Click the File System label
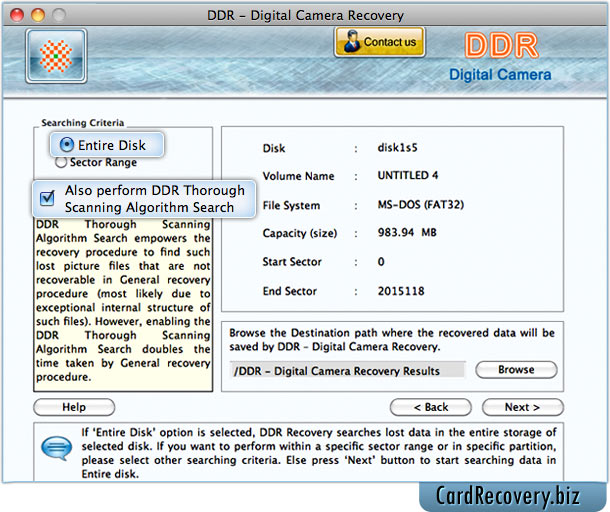610x512 pixels. pyautogui.click(x=291, y=205)
